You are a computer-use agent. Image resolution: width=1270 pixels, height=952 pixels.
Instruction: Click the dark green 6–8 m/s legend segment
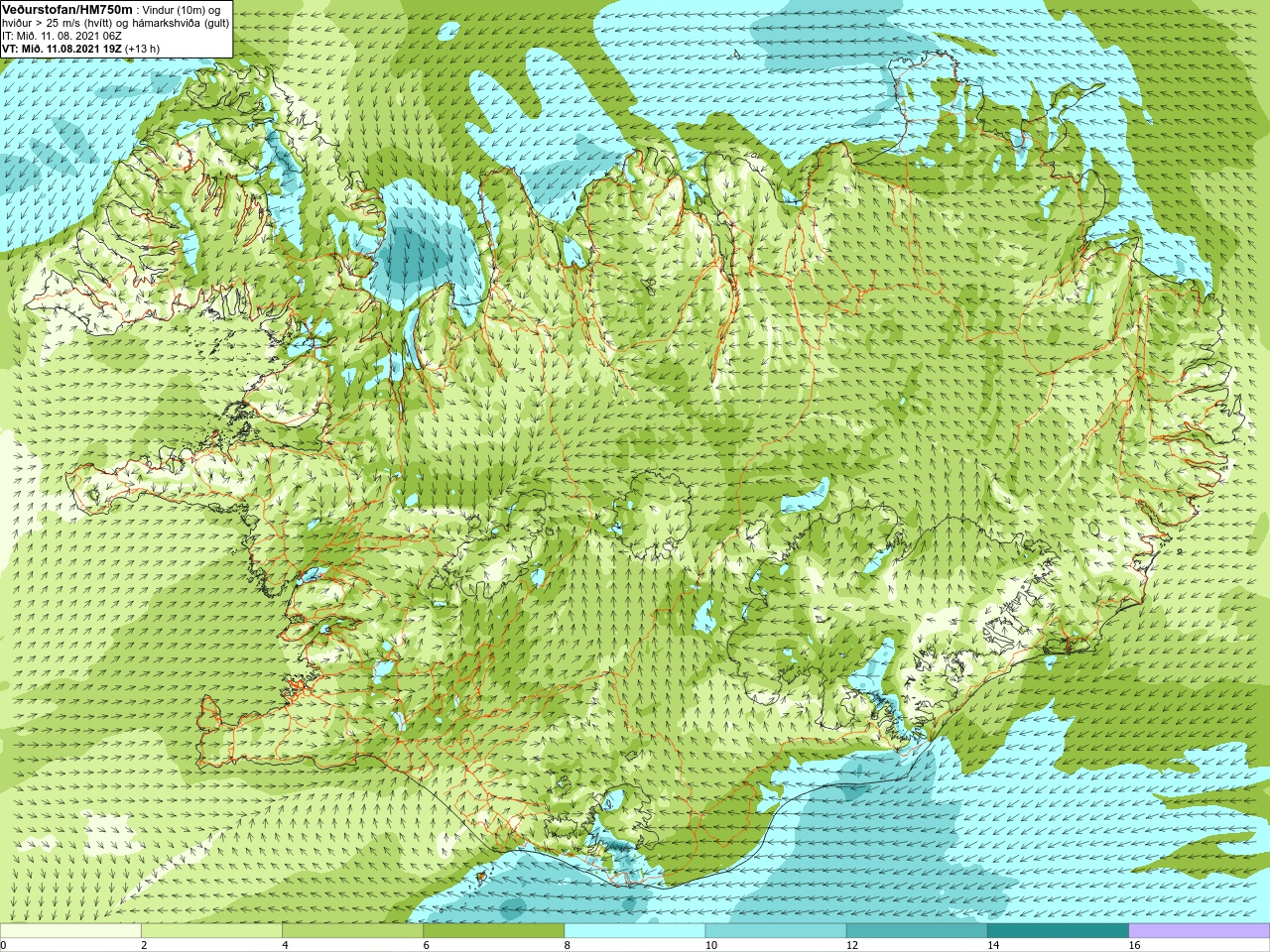pyautogui.click(x=493, y=931)
